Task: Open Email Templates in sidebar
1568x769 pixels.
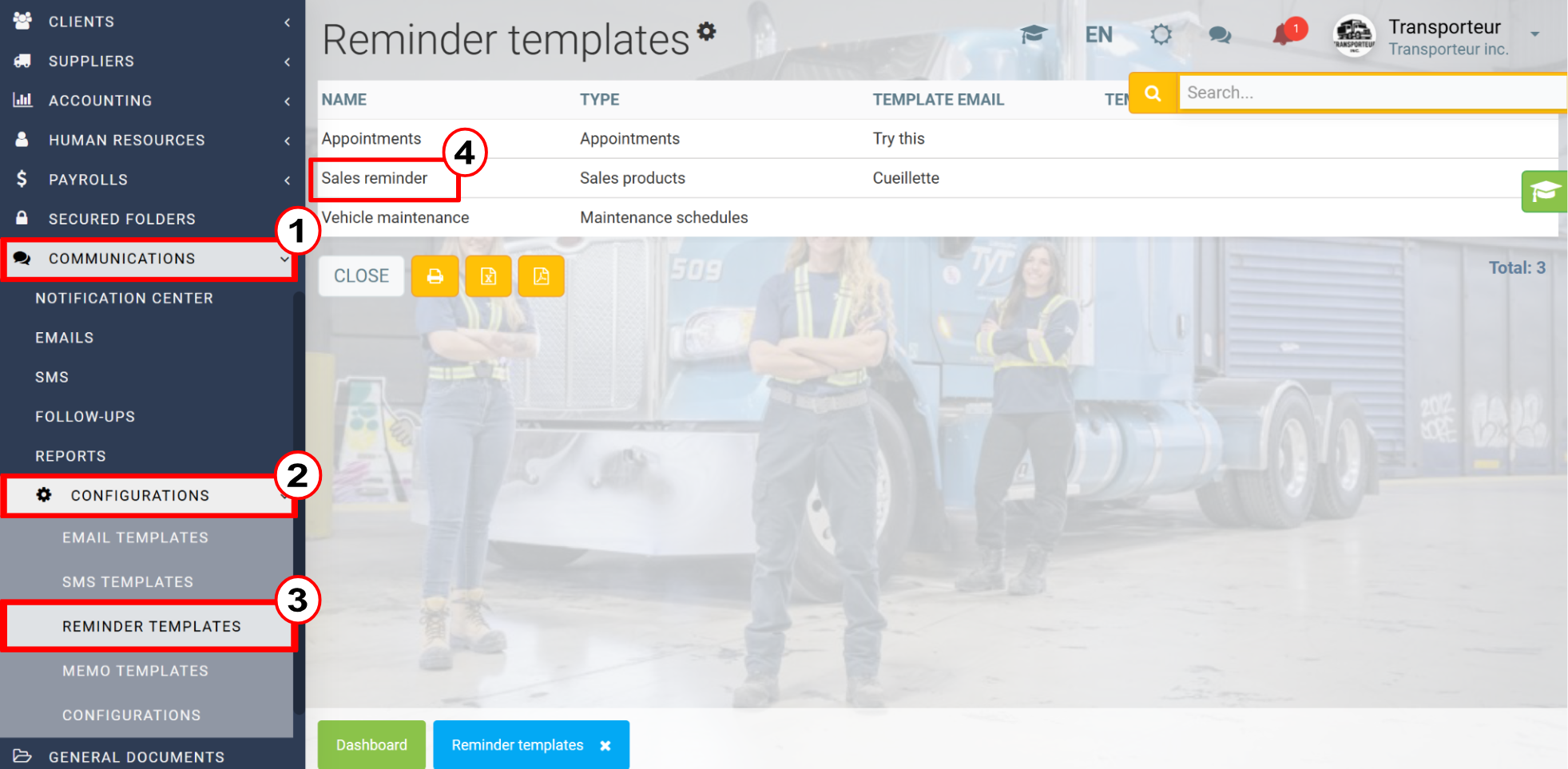Action: pos(135,538)
